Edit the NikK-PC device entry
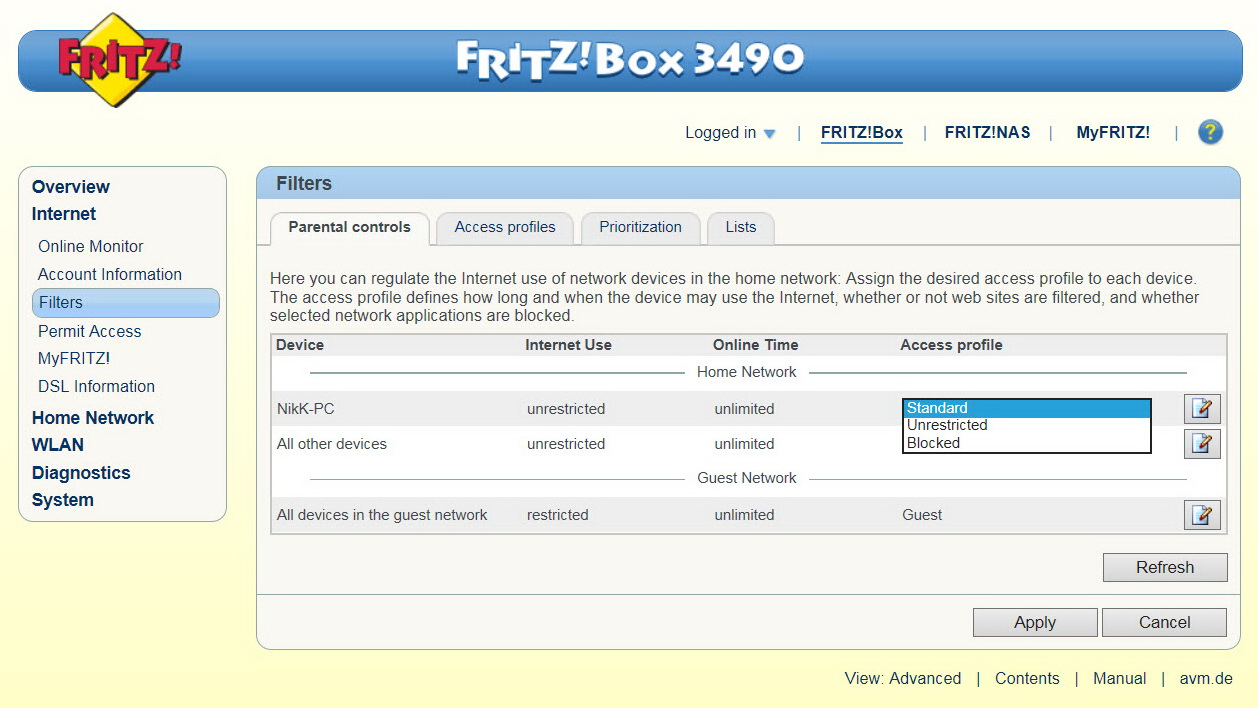 tap(1202, 409)
